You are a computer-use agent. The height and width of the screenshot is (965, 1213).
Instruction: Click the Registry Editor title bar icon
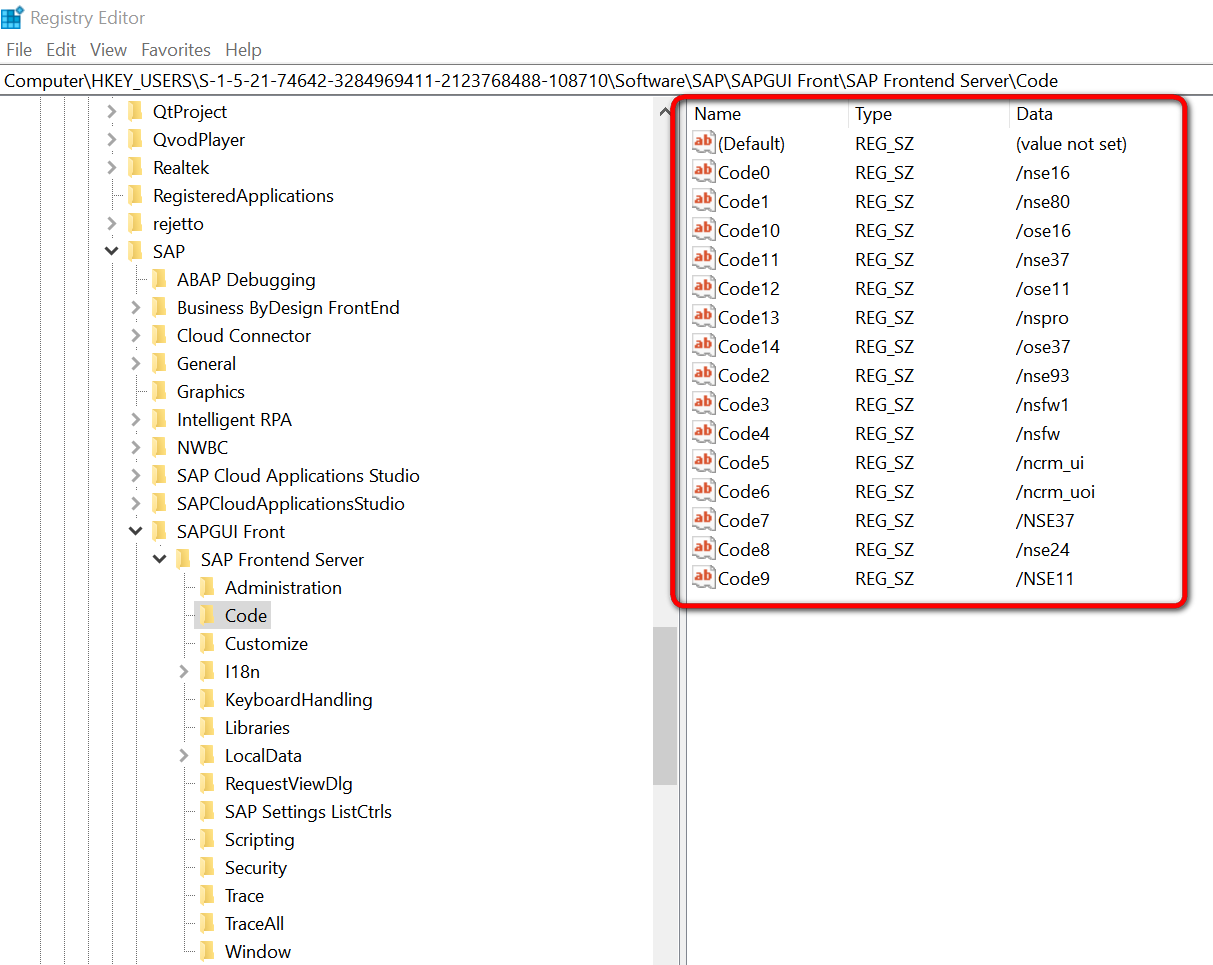(13, 16)
